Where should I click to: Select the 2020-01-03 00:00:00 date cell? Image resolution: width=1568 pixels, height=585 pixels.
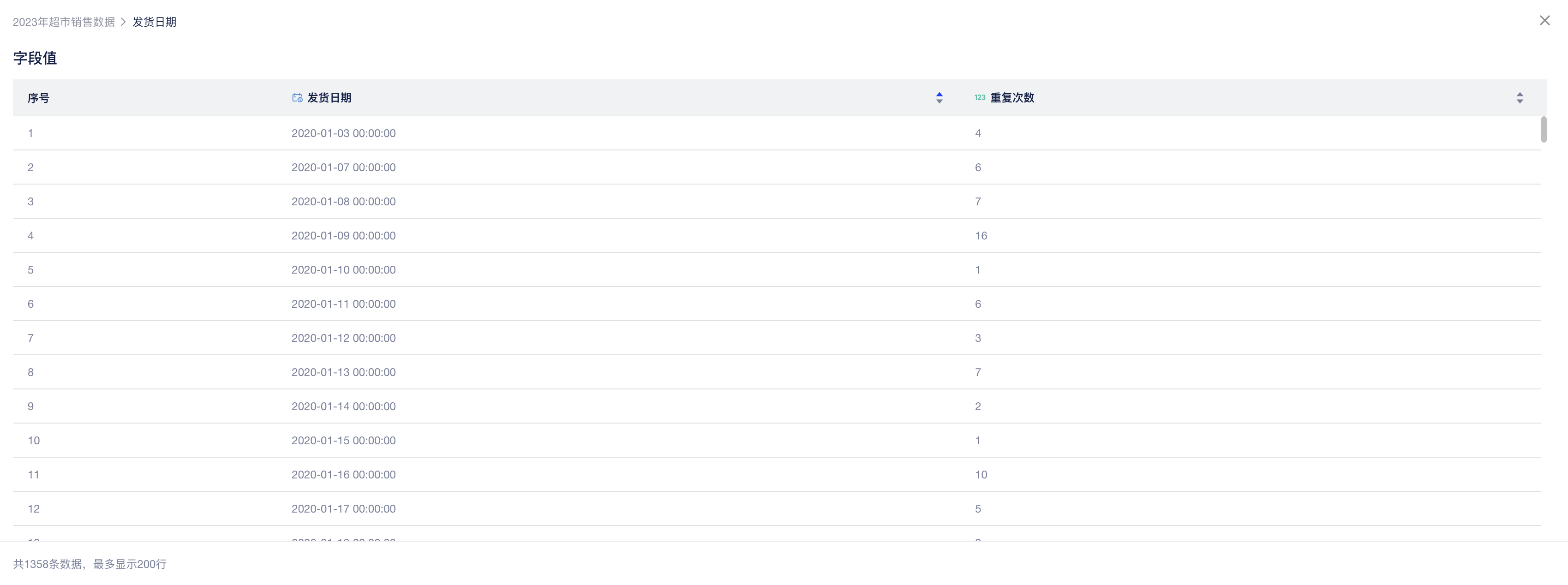point(343,133)
